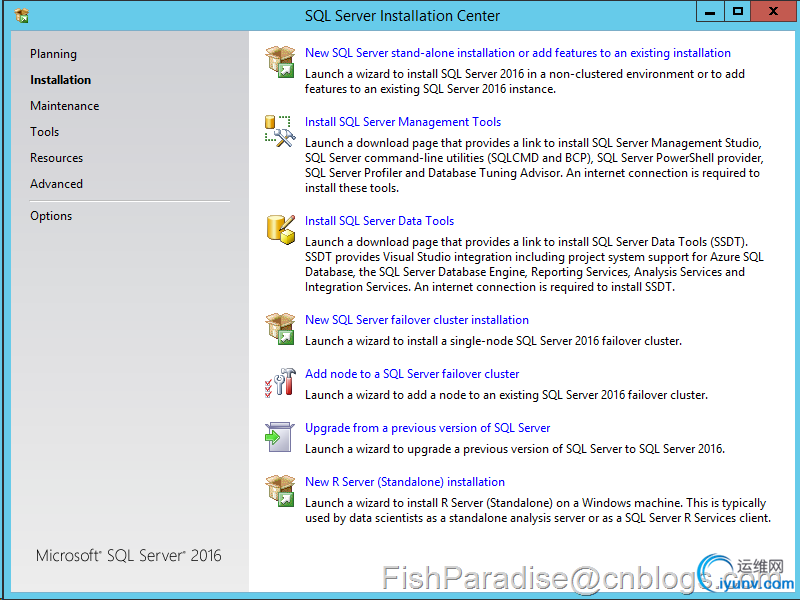Click the Upgrade green arrow icon
This screenshot has width=800, height=600.
pyautogui.click(x=280, y=437)
